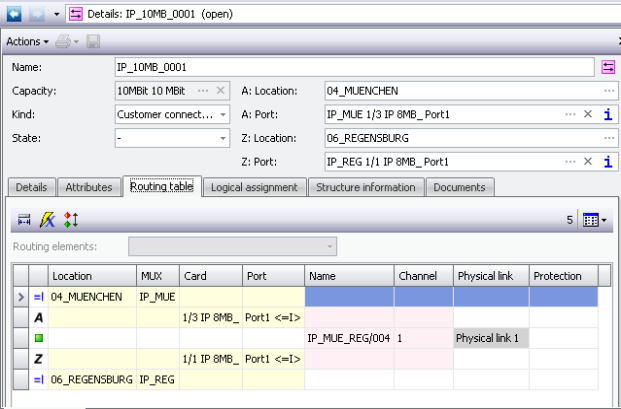621x409 pixels.
Task: Browse A: Location with ellipsis
Action: click(609, 91)
